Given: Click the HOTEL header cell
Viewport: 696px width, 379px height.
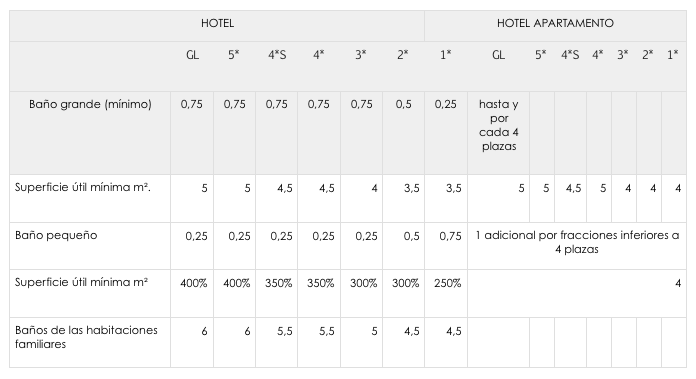Looking at the screenshot, I should (x=217, y=26).
